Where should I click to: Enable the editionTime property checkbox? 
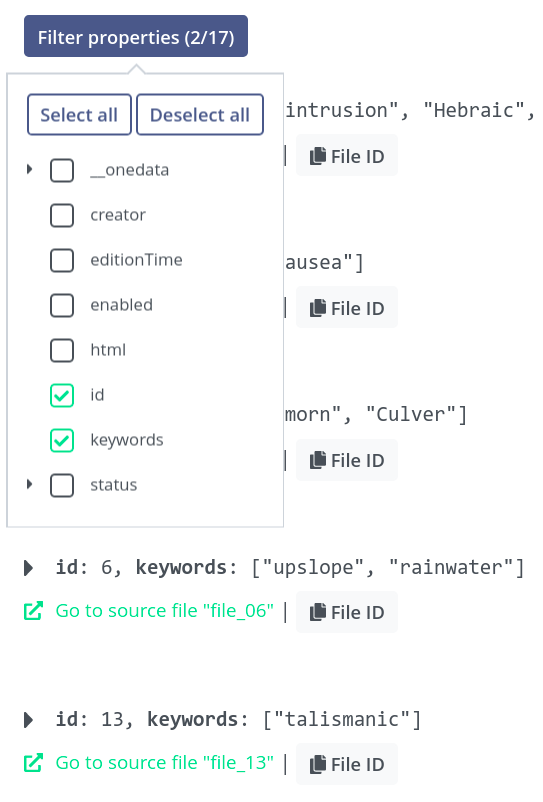[62, 260]
